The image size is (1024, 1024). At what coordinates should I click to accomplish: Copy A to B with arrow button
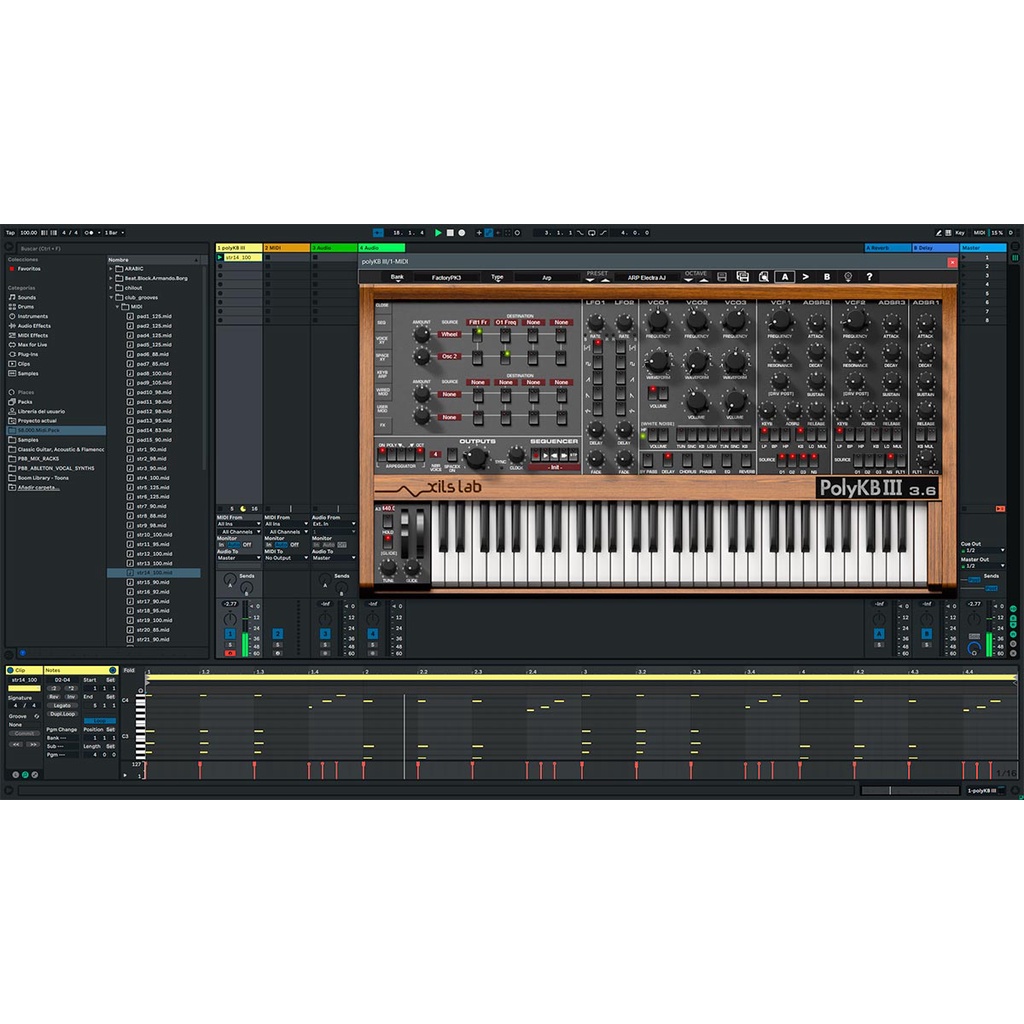click(x=806, y=277)
